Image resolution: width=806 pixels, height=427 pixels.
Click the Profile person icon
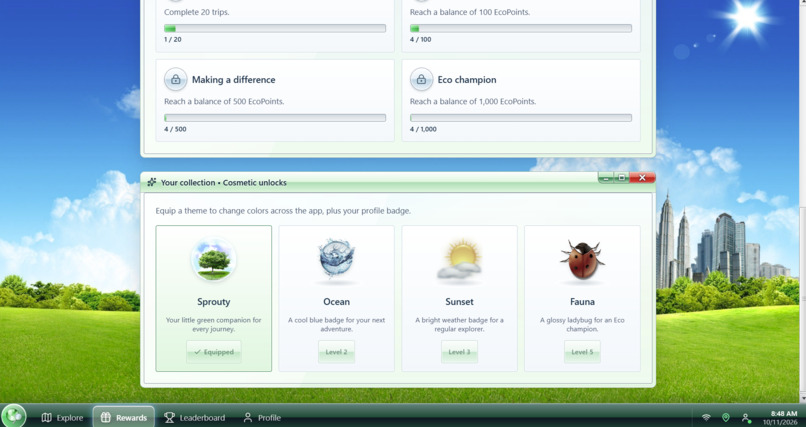pyautogui.click(x=248, y=417)
